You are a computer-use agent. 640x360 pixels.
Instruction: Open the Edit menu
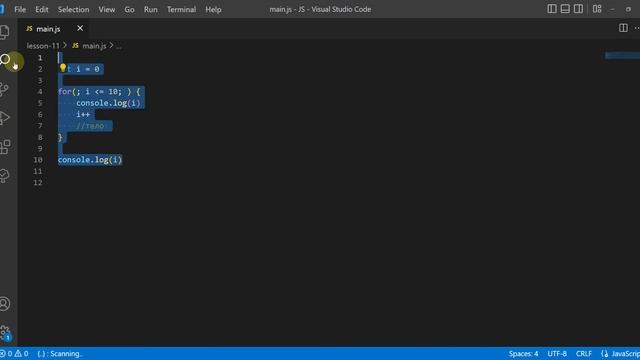[x=42, y=9]
